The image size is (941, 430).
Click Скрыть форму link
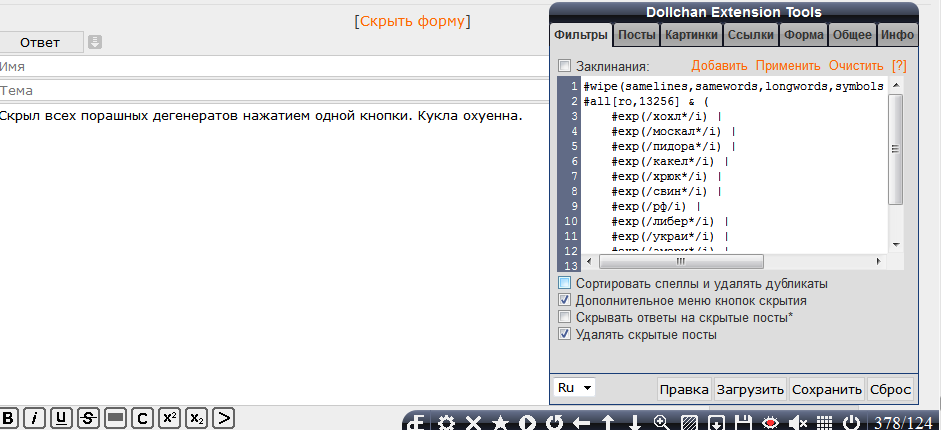click(412, 22)
